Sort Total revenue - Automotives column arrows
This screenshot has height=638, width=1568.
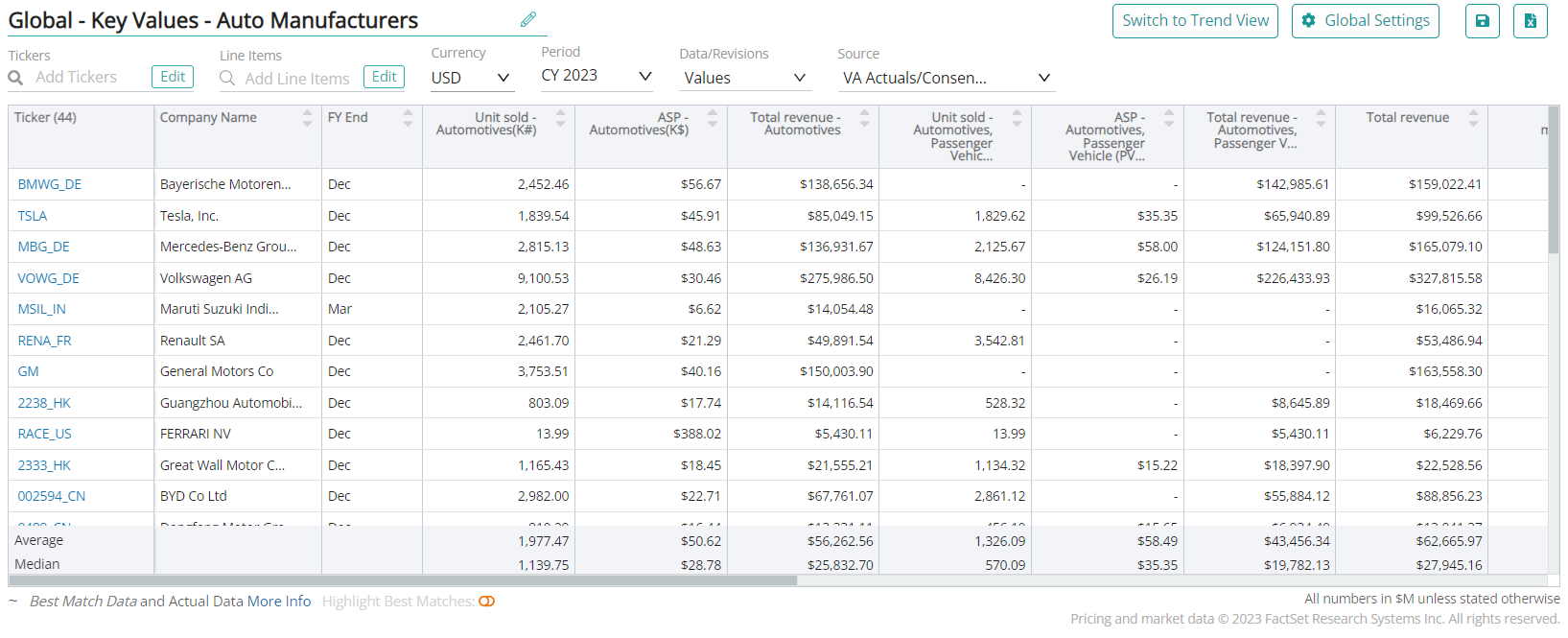(x=864, y=117)
